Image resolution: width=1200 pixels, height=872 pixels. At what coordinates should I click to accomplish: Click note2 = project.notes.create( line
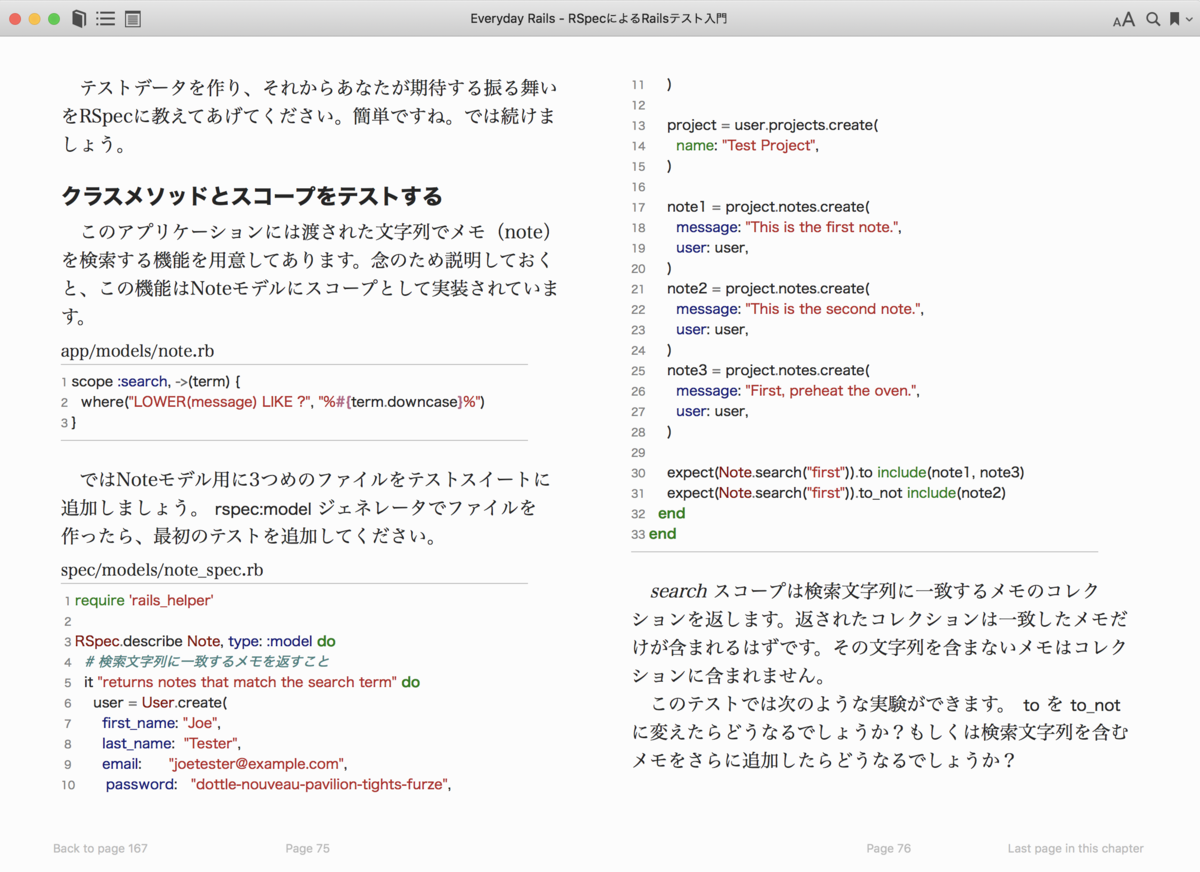pyautogui.click(x=768, y=289)
